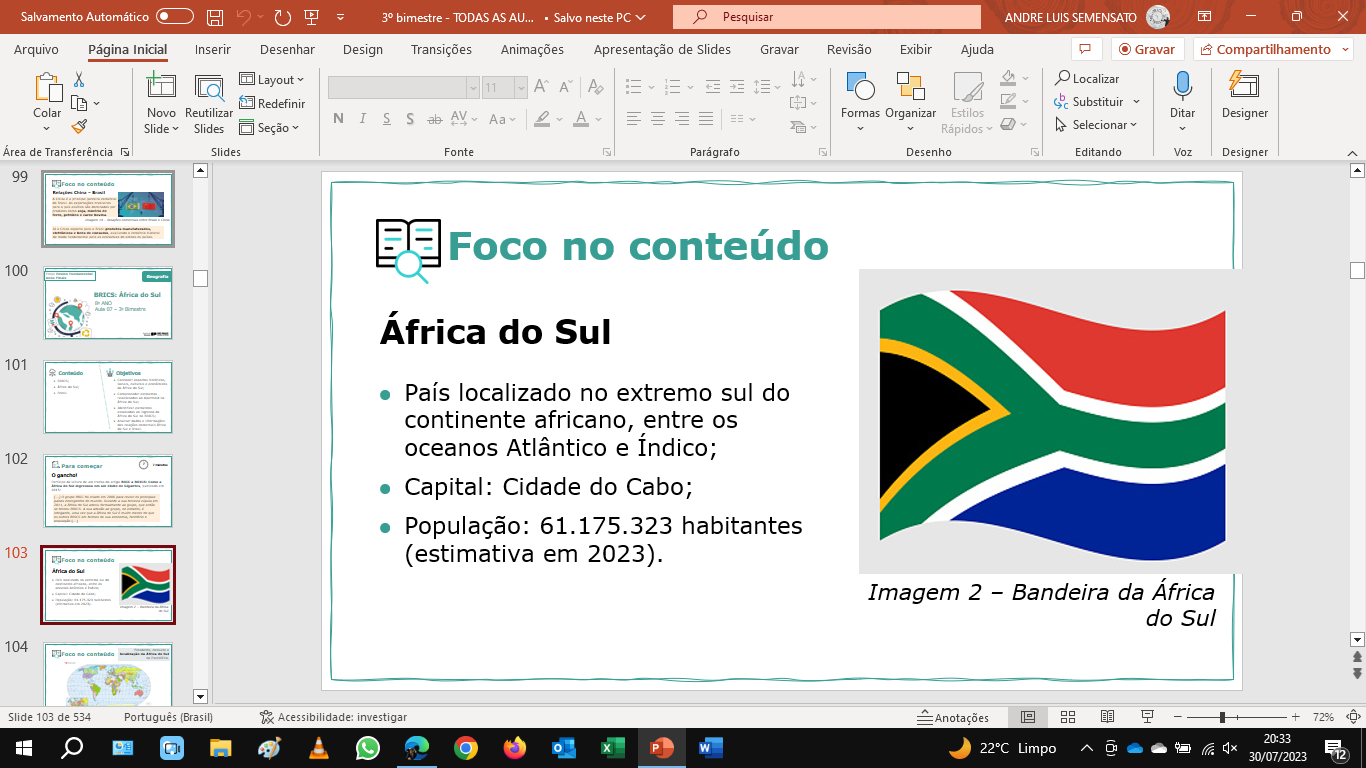Open the Área de Transferência dialog launcher
This screenshot has width=1366, height=768.
(125, 152)
